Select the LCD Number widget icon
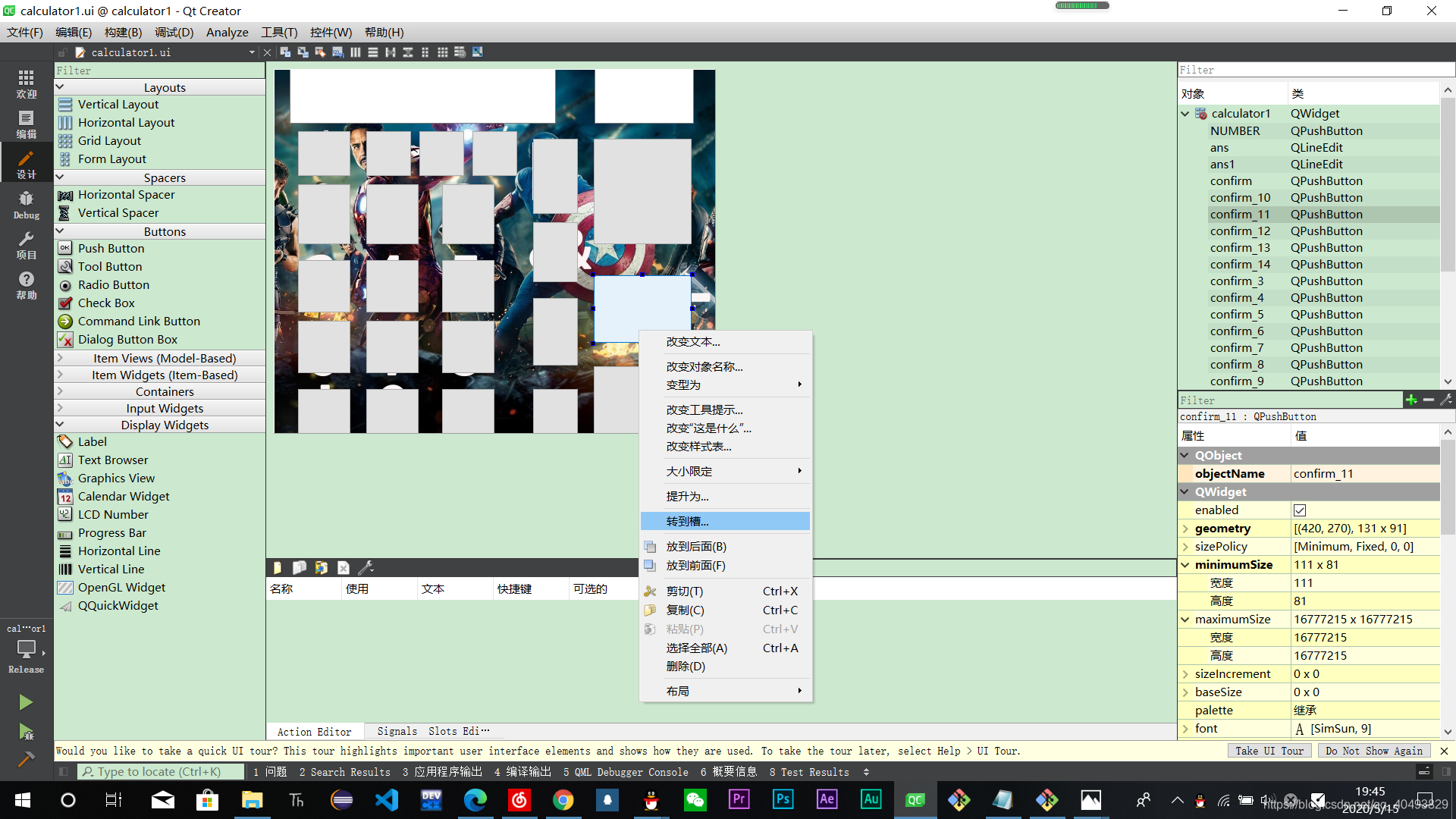1456x819 pixels. click(x=65, y=514)
